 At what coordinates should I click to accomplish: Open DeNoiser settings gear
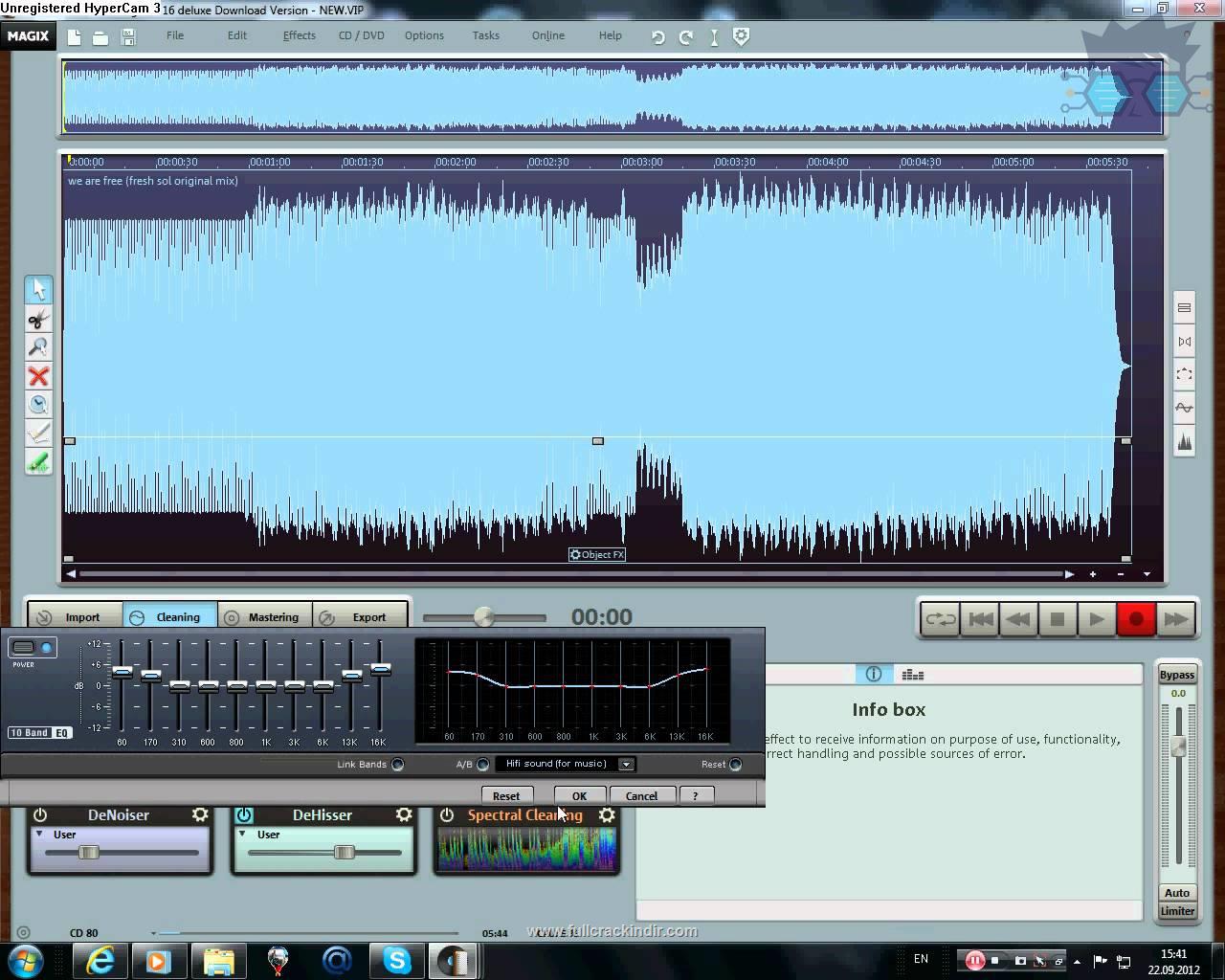click(200, 814)
